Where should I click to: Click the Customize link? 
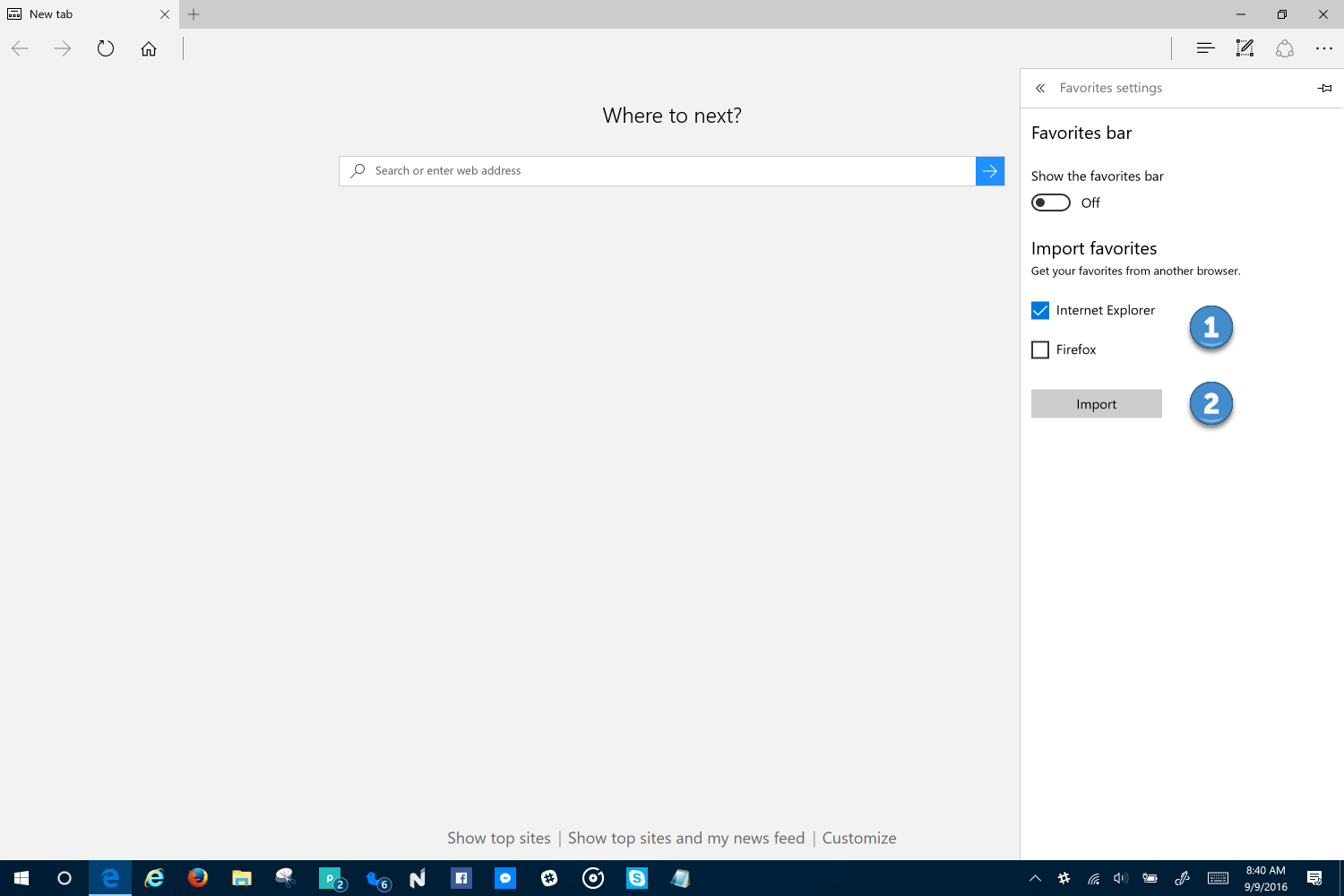coord(858,838)
